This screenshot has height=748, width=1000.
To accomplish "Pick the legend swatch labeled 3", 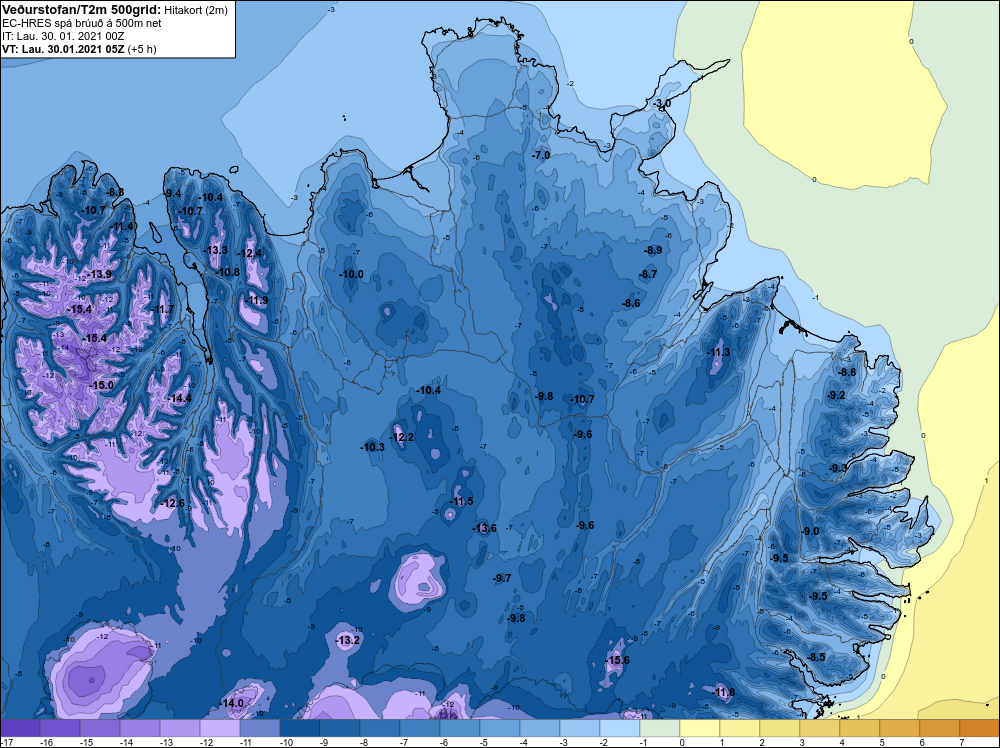I will tap(820, 728).
